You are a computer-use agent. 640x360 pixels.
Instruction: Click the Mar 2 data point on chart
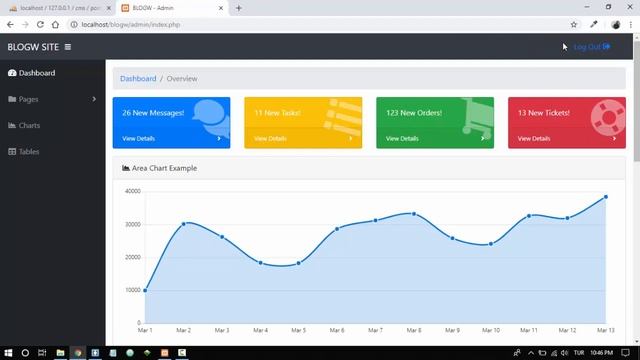pos(183,224)
